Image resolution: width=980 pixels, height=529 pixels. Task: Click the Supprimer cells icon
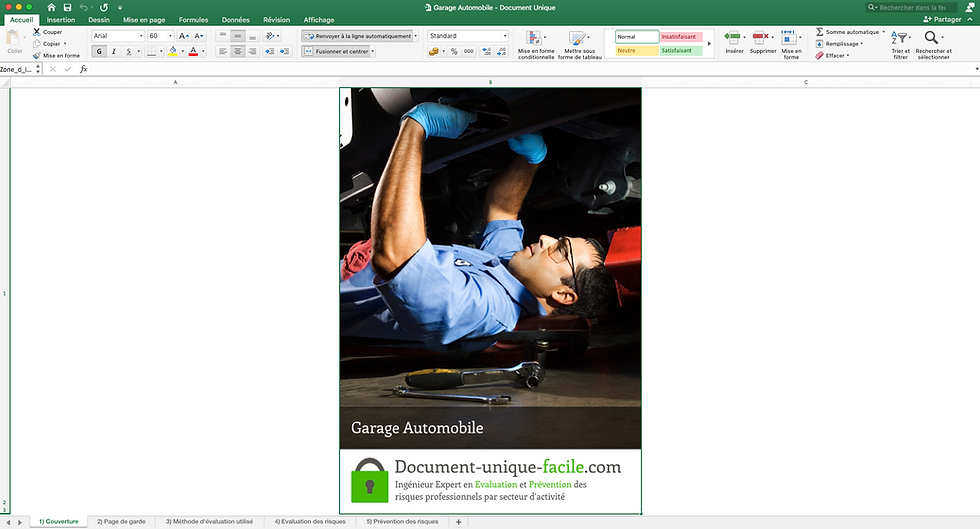760,38
